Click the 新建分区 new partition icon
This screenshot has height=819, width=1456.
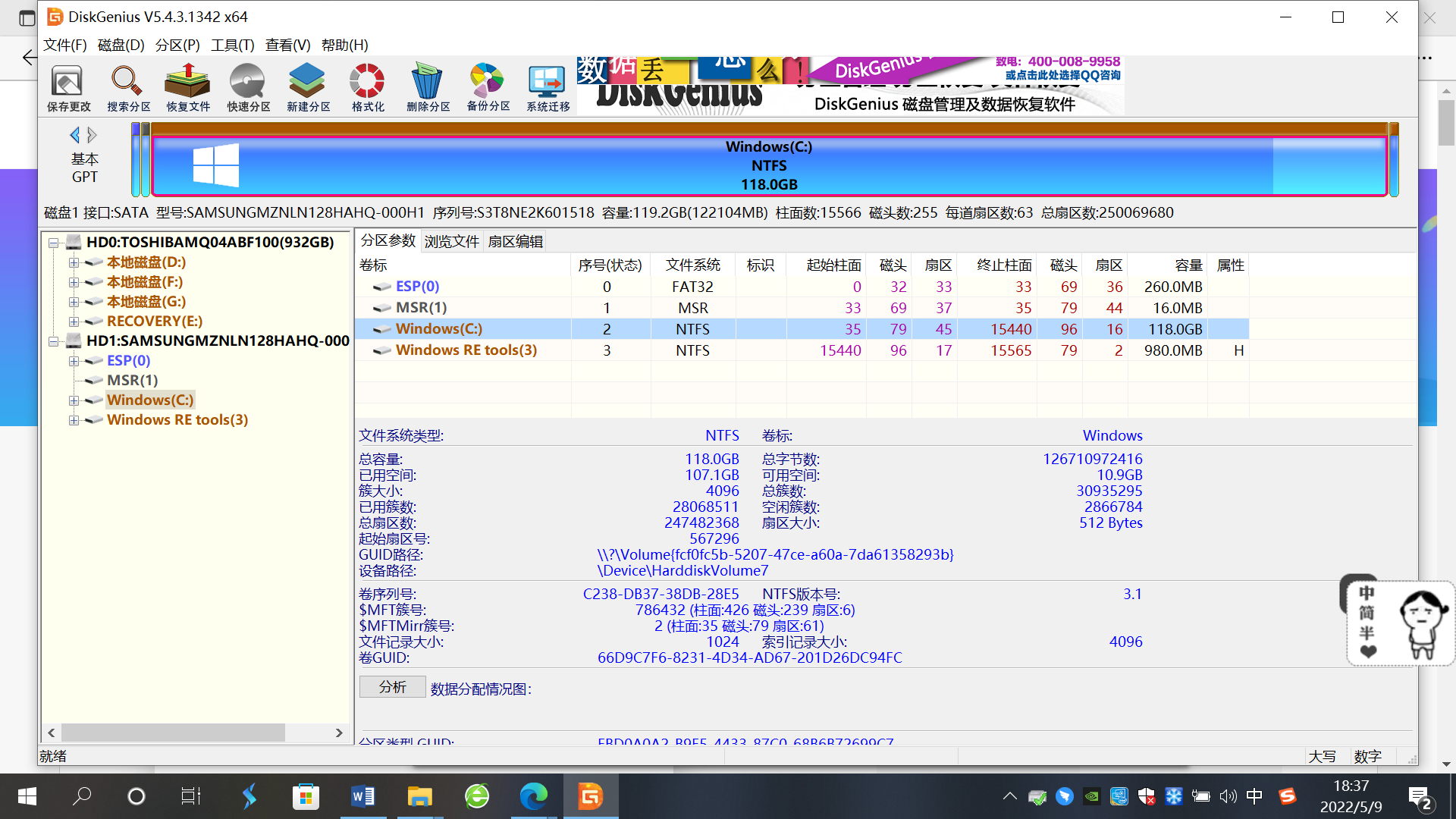[x=306, y=86]
